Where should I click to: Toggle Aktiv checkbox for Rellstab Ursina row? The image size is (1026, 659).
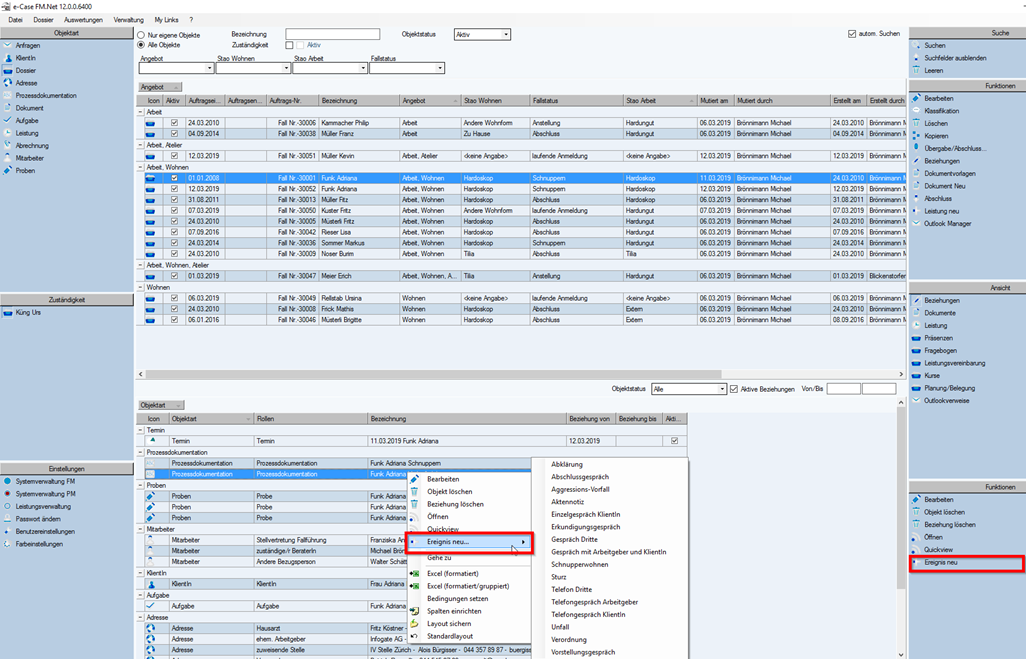[x=174, y=298]
